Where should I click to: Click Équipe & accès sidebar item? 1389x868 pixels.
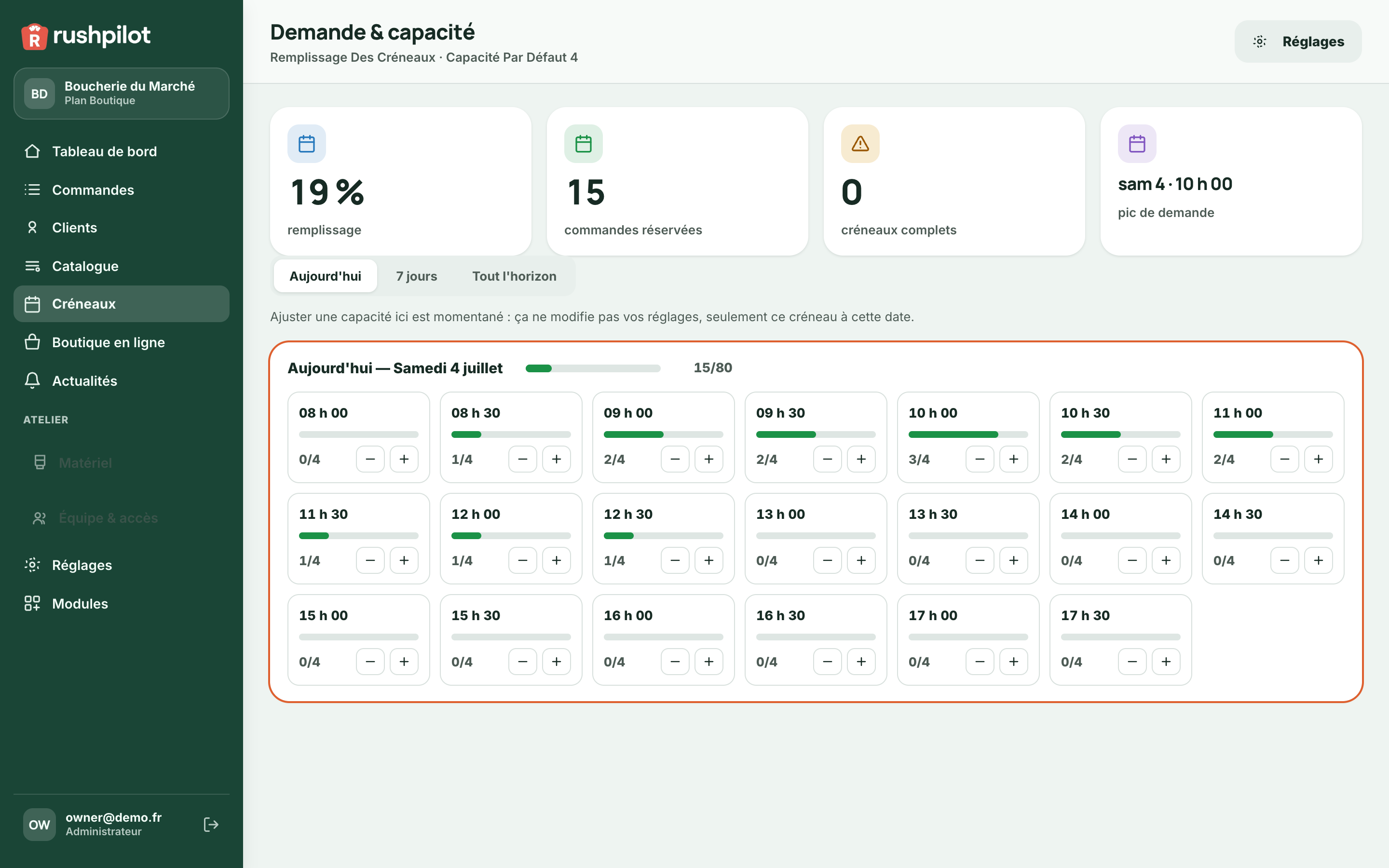[121, 518]
